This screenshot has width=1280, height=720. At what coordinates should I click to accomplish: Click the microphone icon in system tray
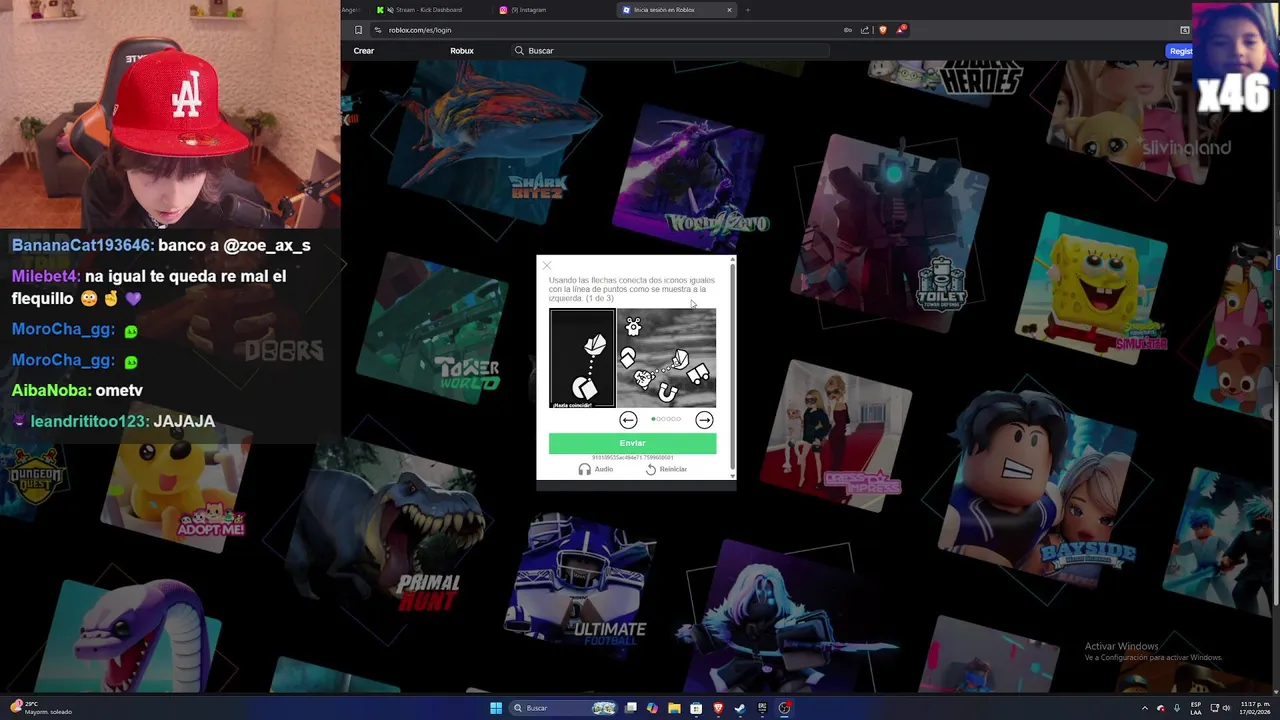1177,708
